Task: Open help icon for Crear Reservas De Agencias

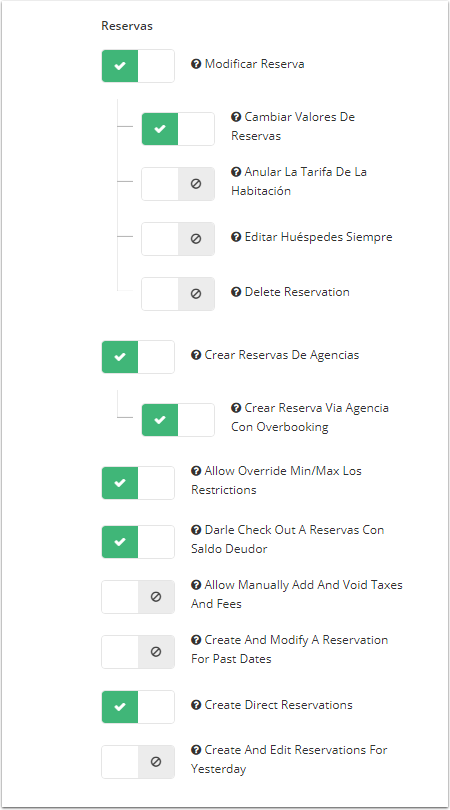Action: pyautogui.click(x=196, y=355)
